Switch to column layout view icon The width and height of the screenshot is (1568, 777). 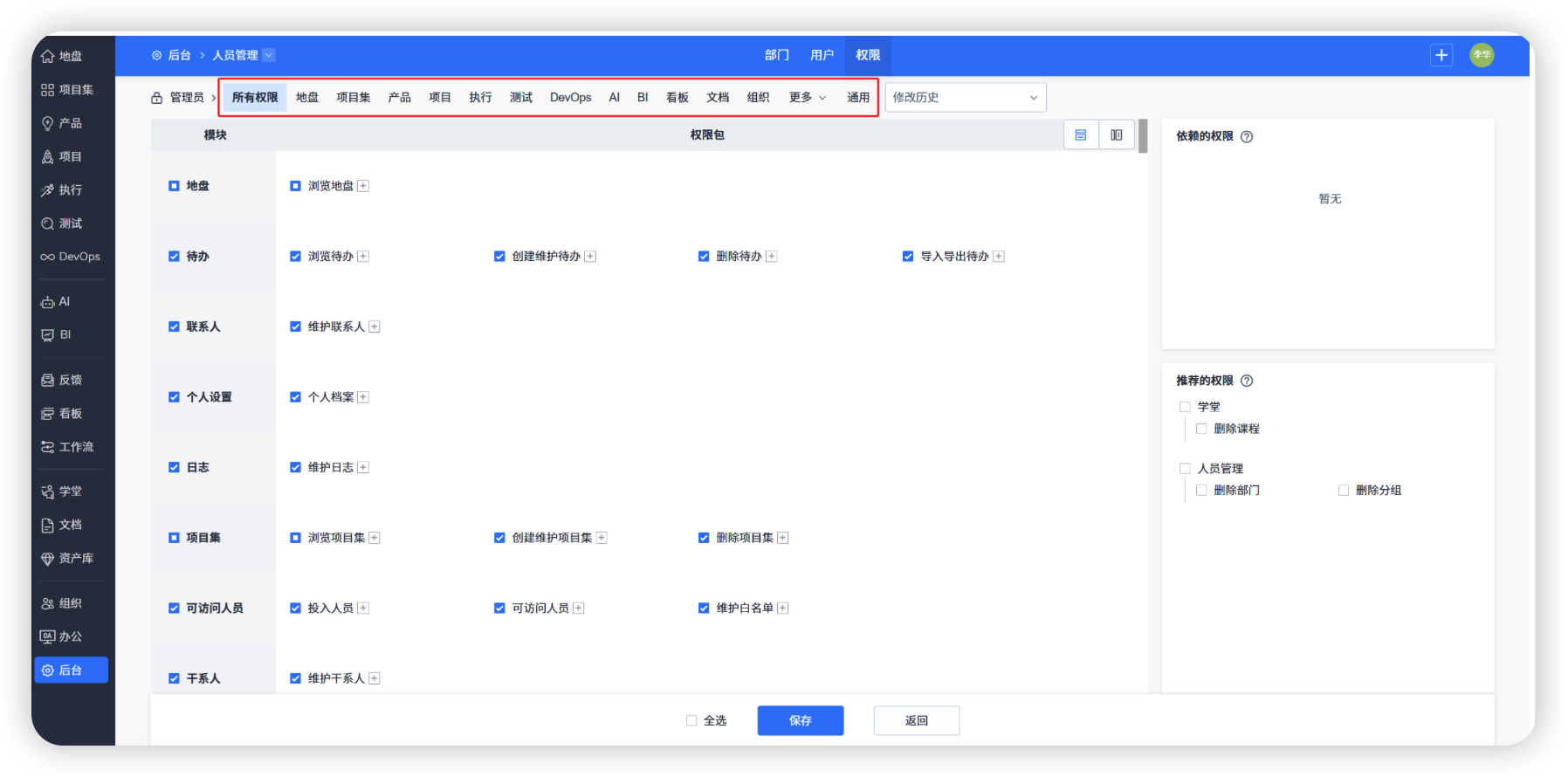tap(1117, 134)
